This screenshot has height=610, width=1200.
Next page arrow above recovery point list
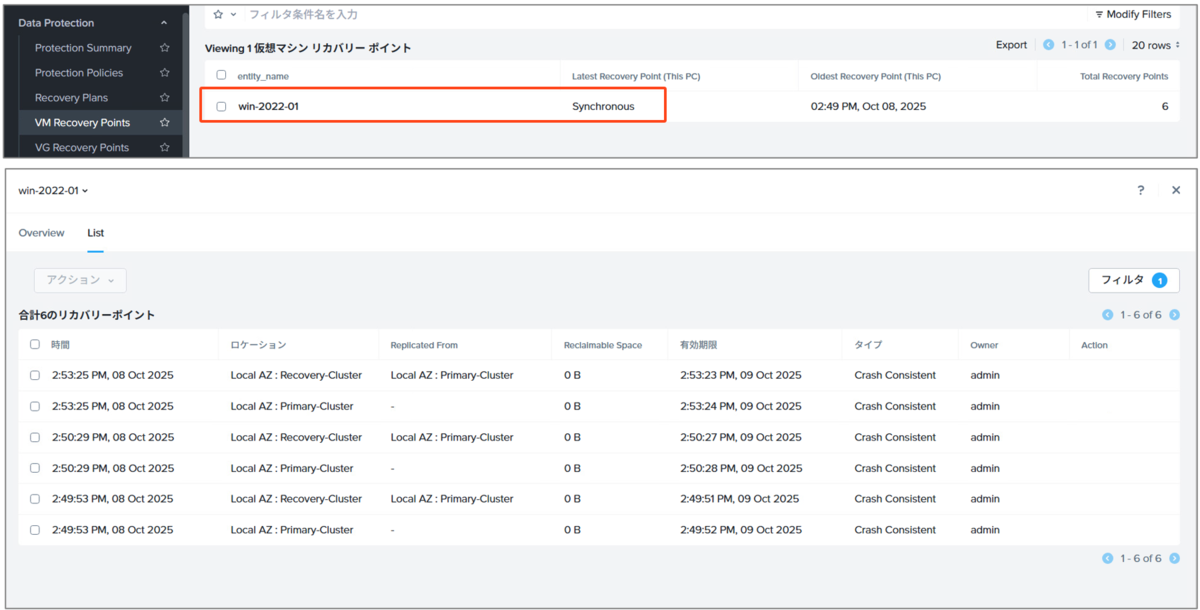point(1174,315)
